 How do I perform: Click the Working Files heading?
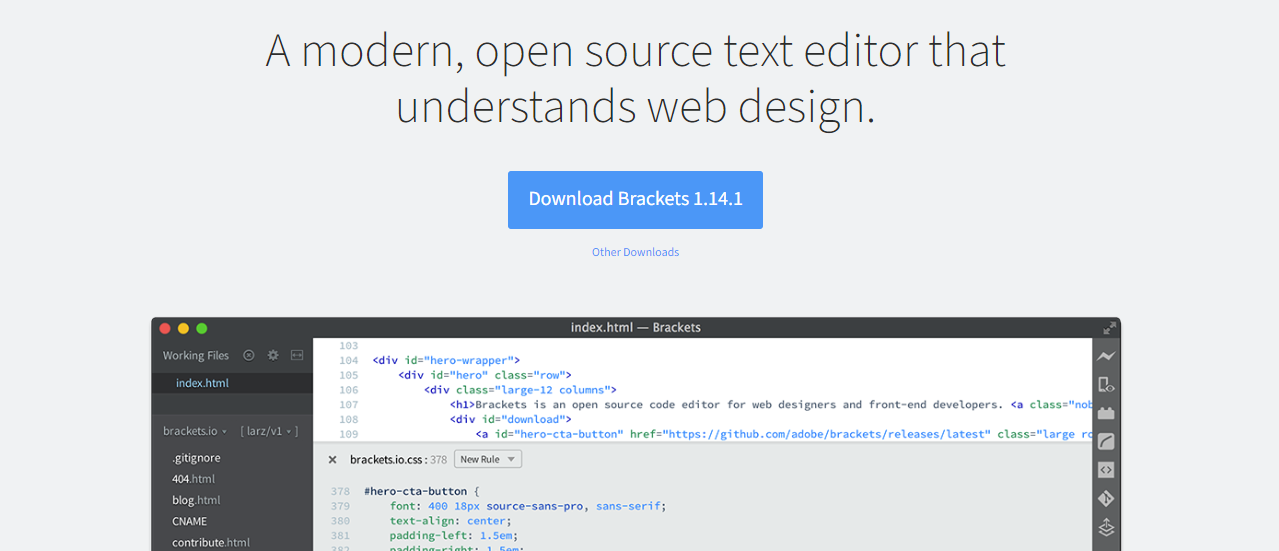(196, 355)
